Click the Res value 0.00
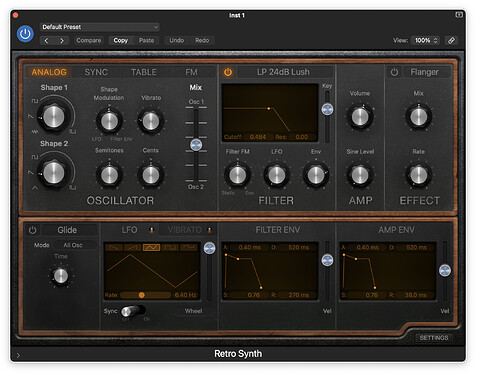The image size is (477, 375). [x=302, y=137]
